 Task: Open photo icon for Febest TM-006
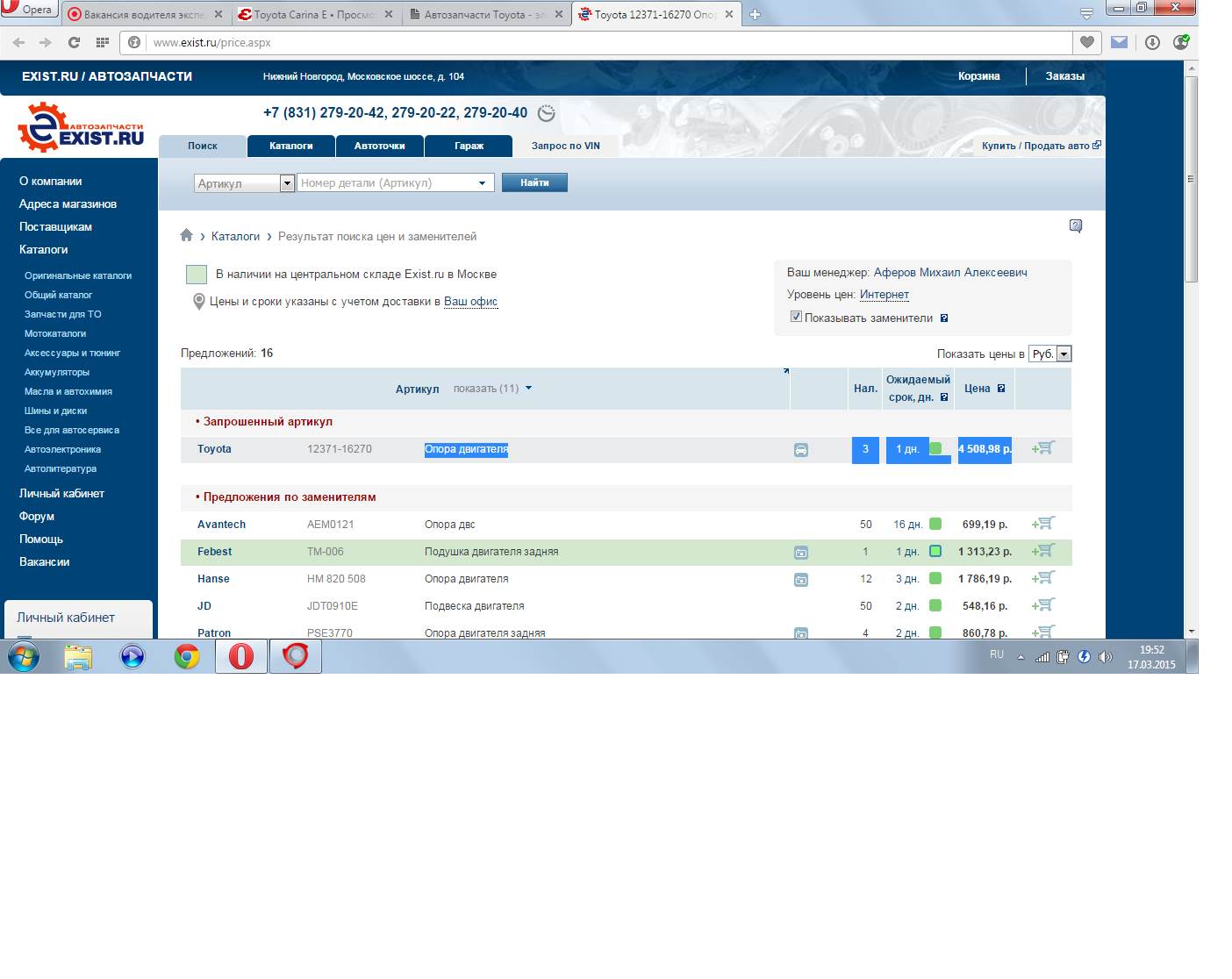[800, 553]
